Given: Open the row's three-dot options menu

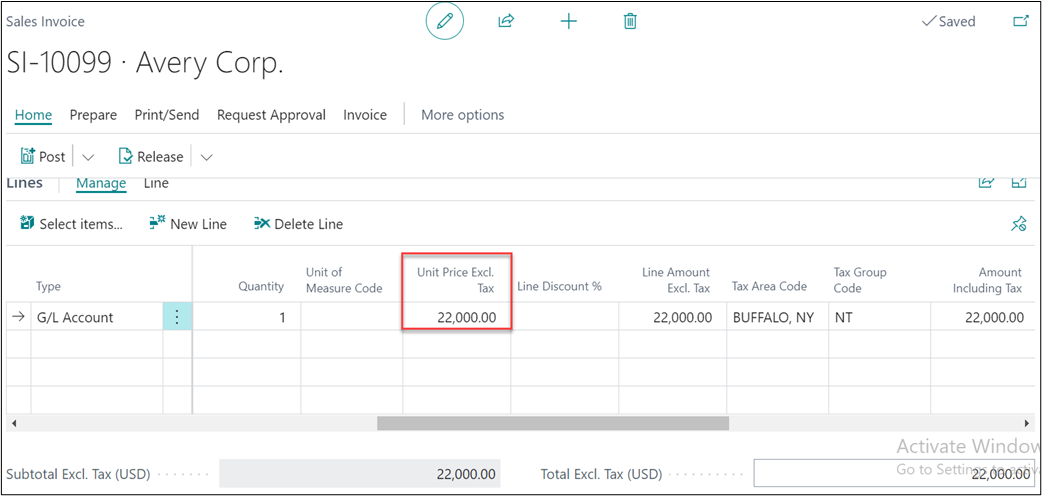Looking at the screenshot, I should click(x=177, y=317).
